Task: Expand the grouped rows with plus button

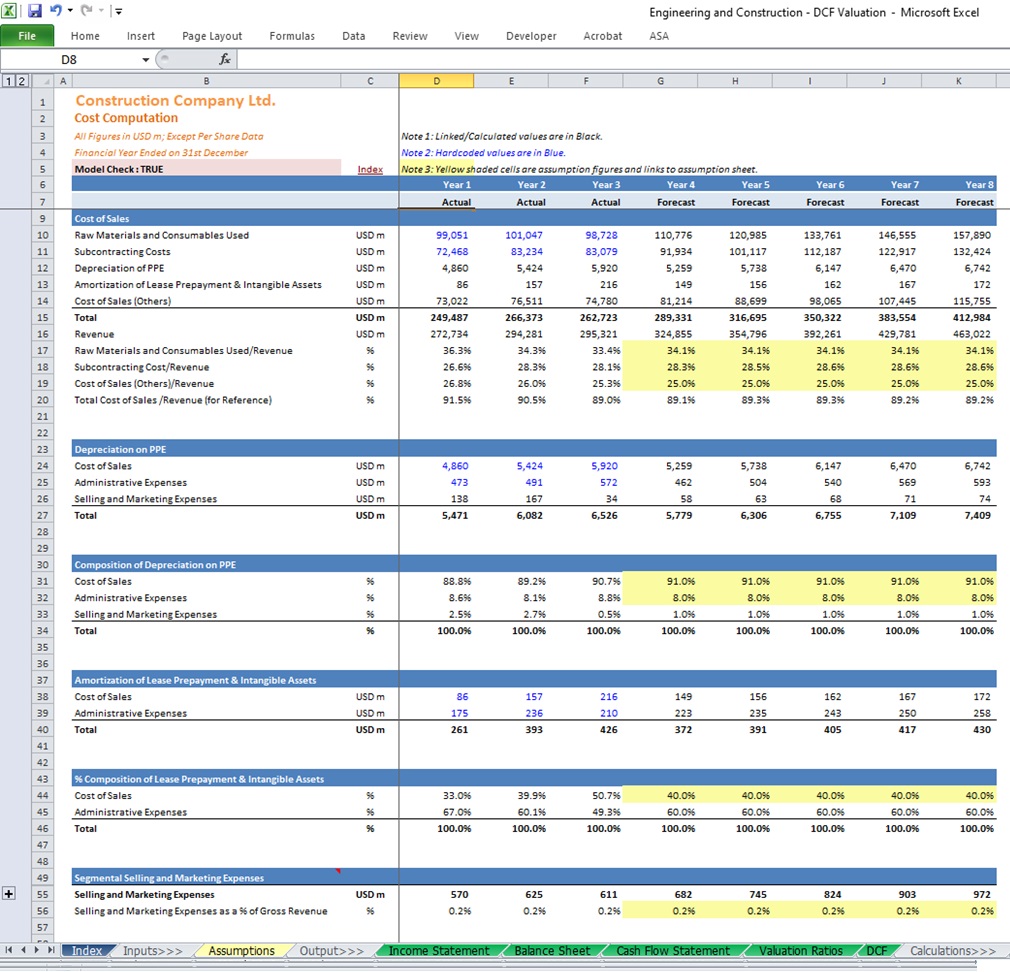Action: click(x=9, y=894)
